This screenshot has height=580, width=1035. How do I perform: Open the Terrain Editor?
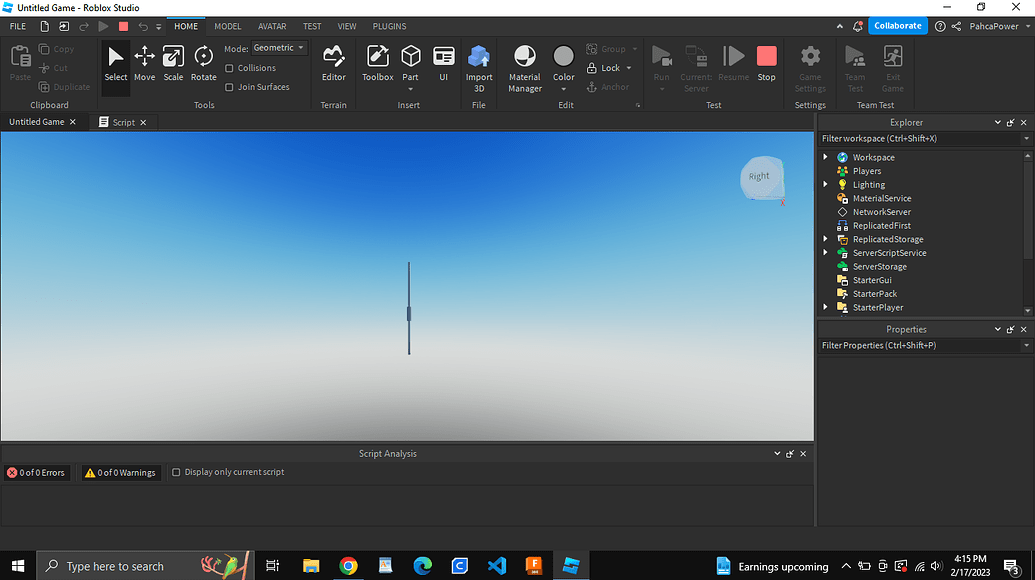[x=333, y=65]
